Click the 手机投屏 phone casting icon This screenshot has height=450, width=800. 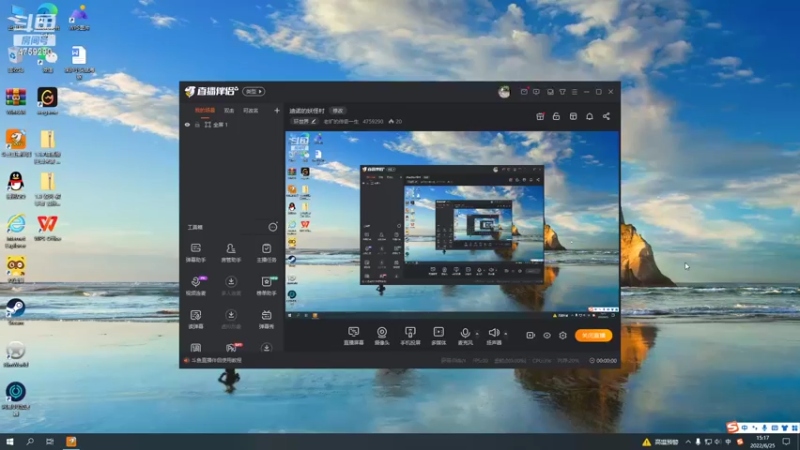point(410,336)
